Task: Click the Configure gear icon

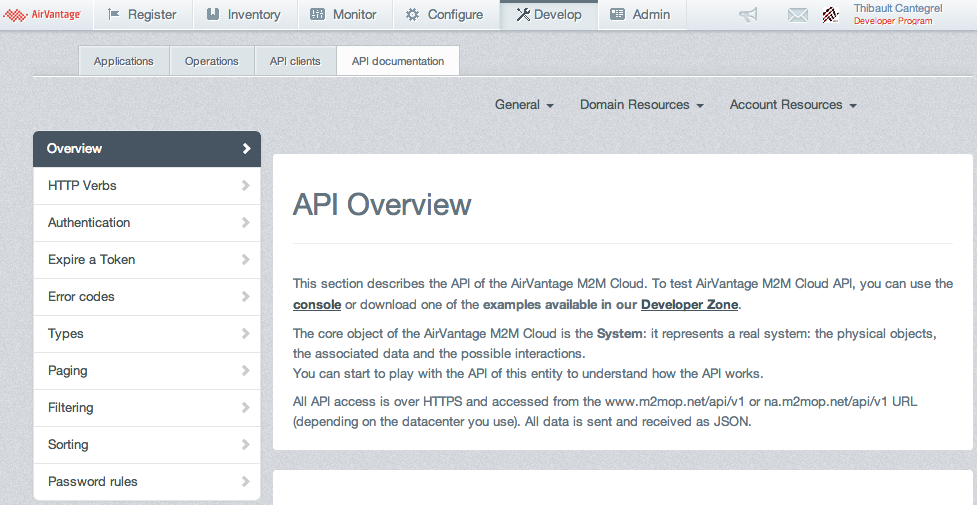Action: (412, 14)
